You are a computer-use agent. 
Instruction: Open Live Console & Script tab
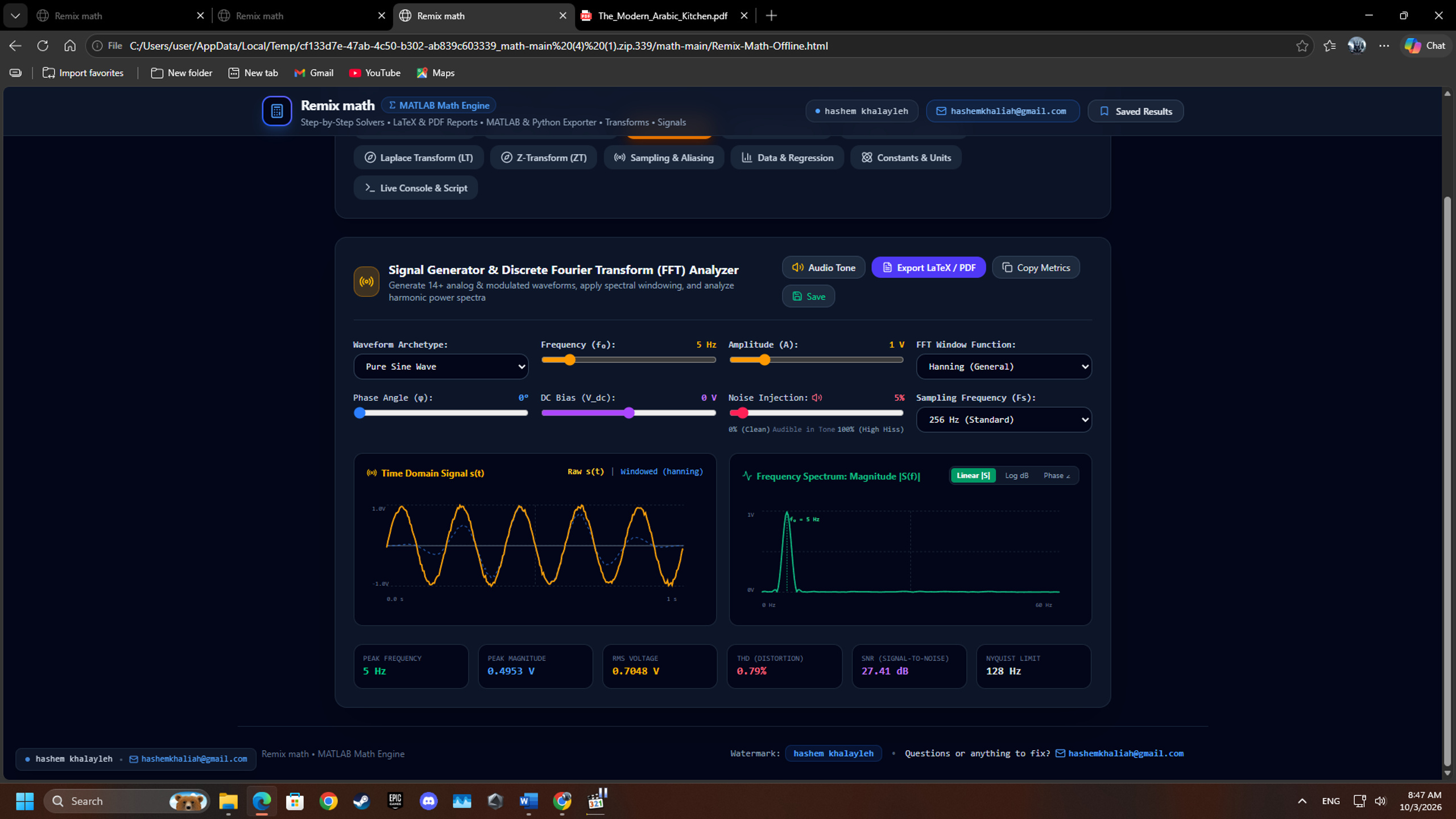point(416,188)
